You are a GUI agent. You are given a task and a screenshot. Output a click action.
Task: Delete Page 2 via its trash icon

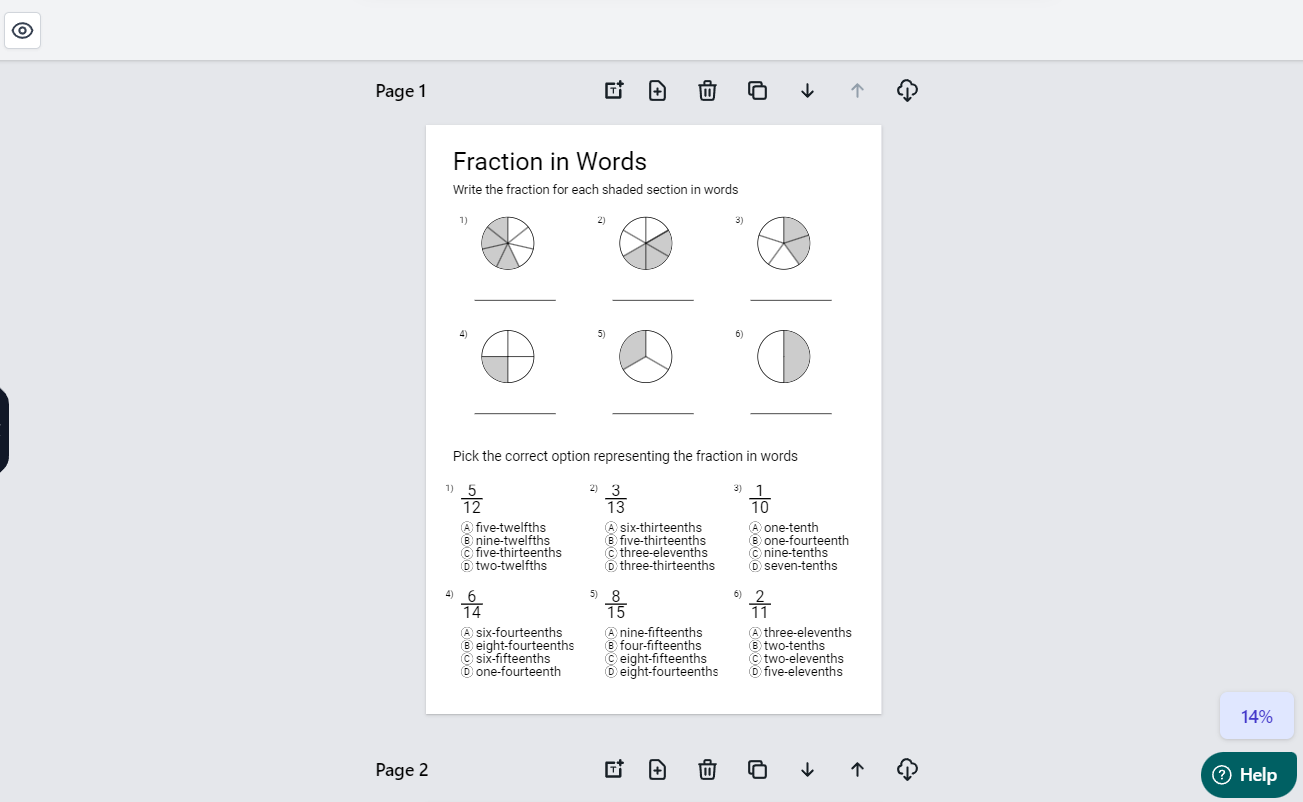tap(707, 769)
